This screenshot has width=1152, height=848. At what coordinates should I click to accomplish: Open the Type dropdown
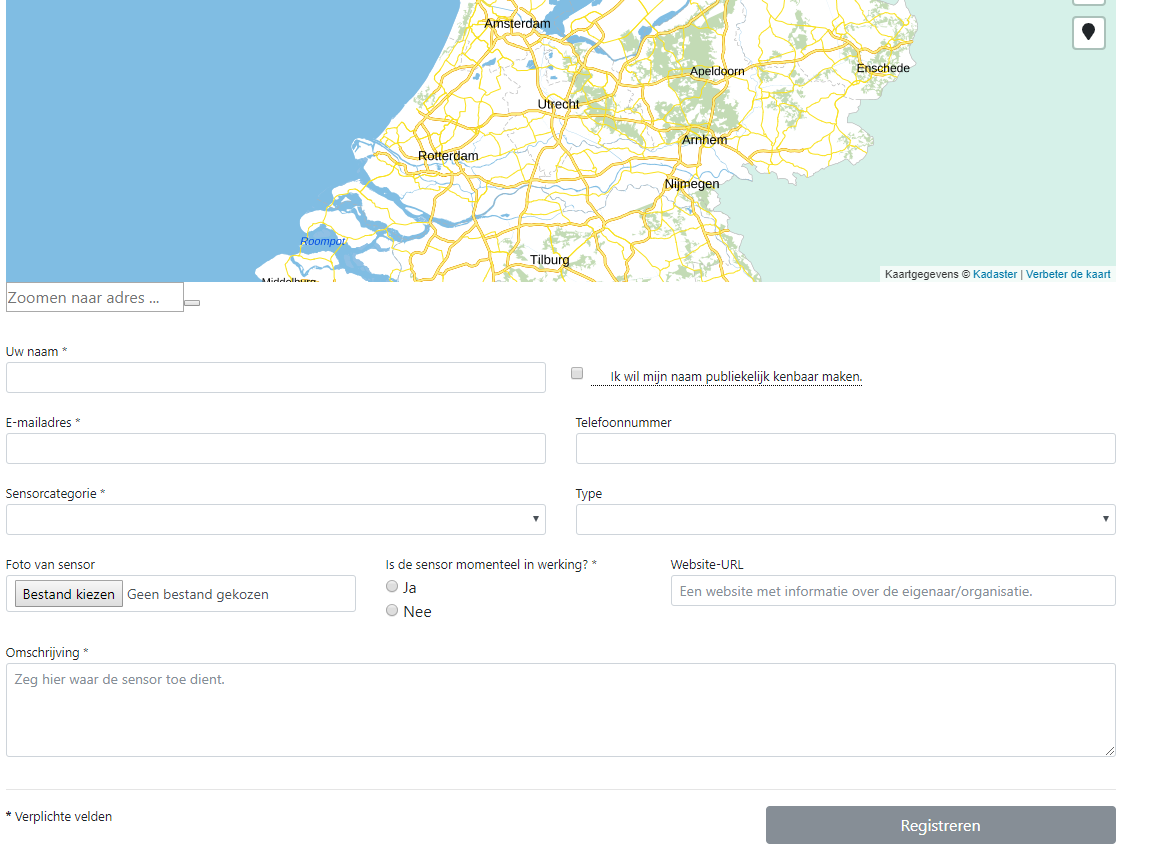click(845, 519)
